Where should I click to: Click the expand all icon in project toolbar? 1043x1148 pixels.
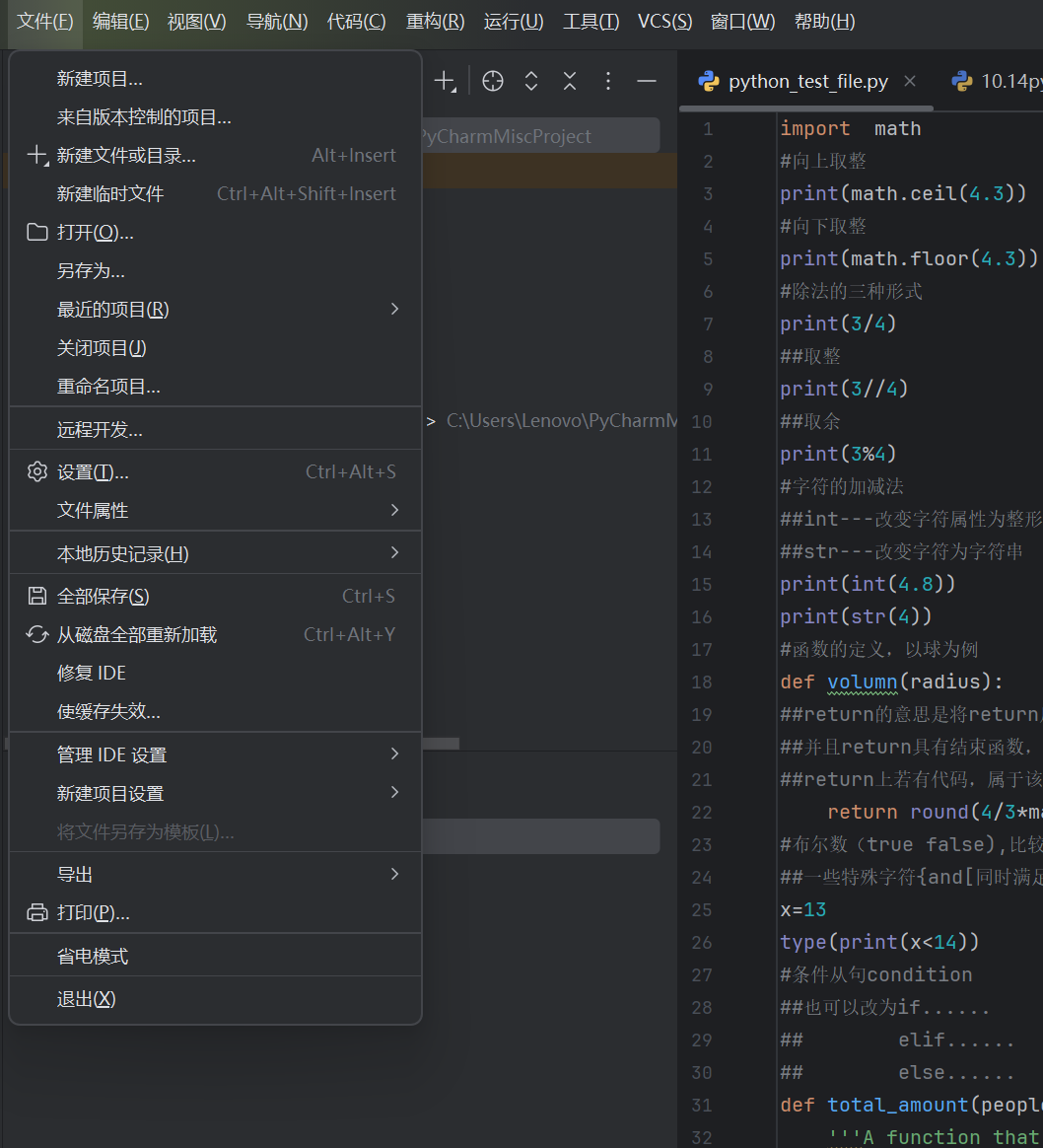coord(531,81)
